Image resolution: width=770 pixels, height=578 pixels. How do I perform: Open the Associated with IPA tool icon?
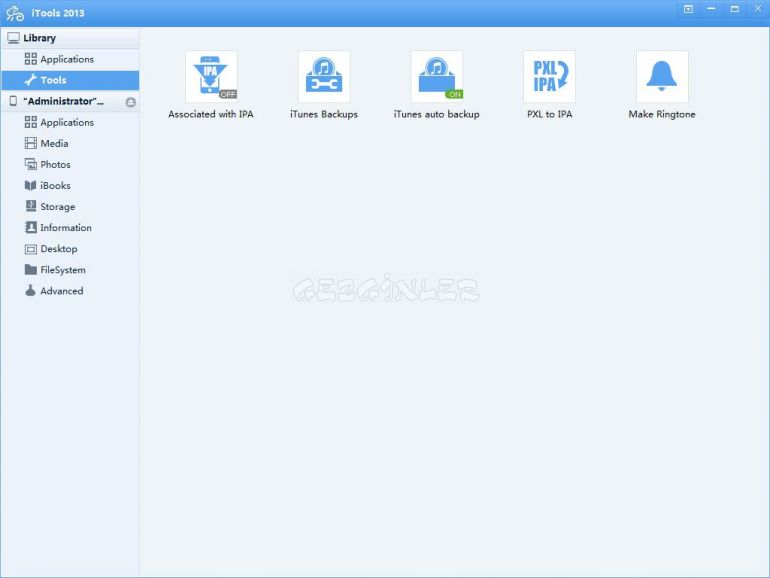pyautogui.click(x=211, y=77)
